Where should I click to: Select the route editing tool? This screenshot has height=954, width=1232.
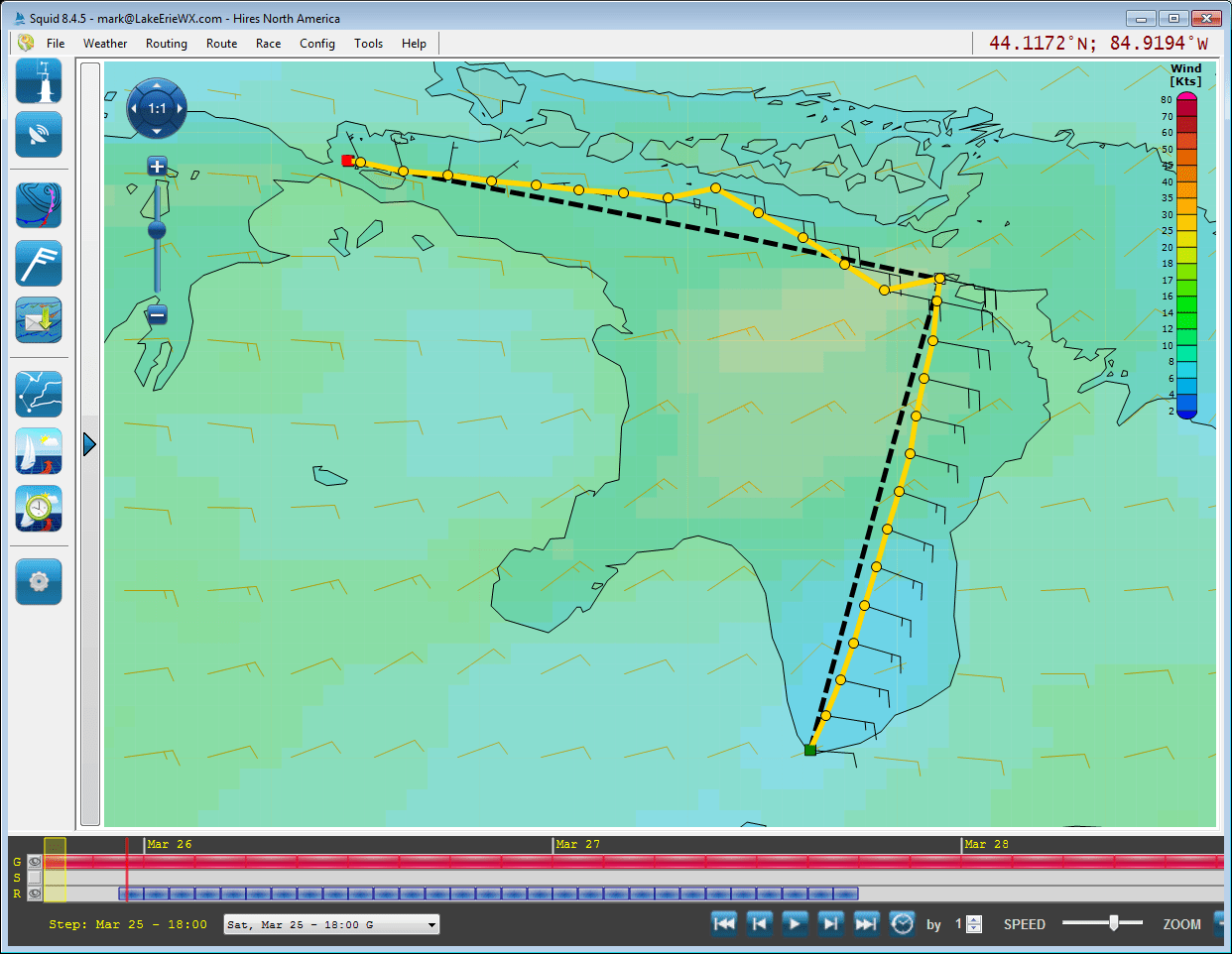point(38,394)
